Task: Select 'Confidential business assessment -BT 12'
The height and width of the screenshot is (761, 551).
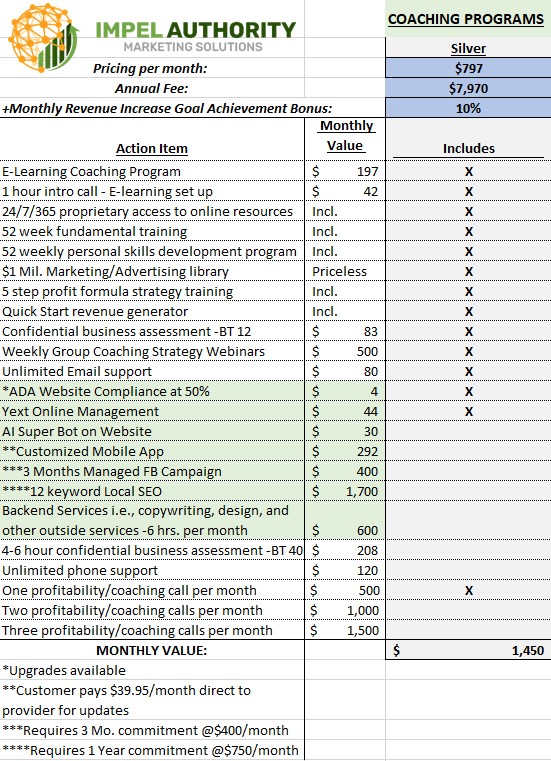Action: [x=126, y=331]
